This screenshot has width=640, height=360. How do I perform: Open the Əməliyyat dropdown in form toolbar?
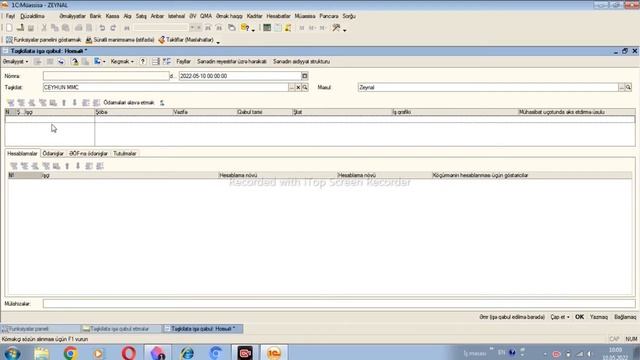pos(15,62)
